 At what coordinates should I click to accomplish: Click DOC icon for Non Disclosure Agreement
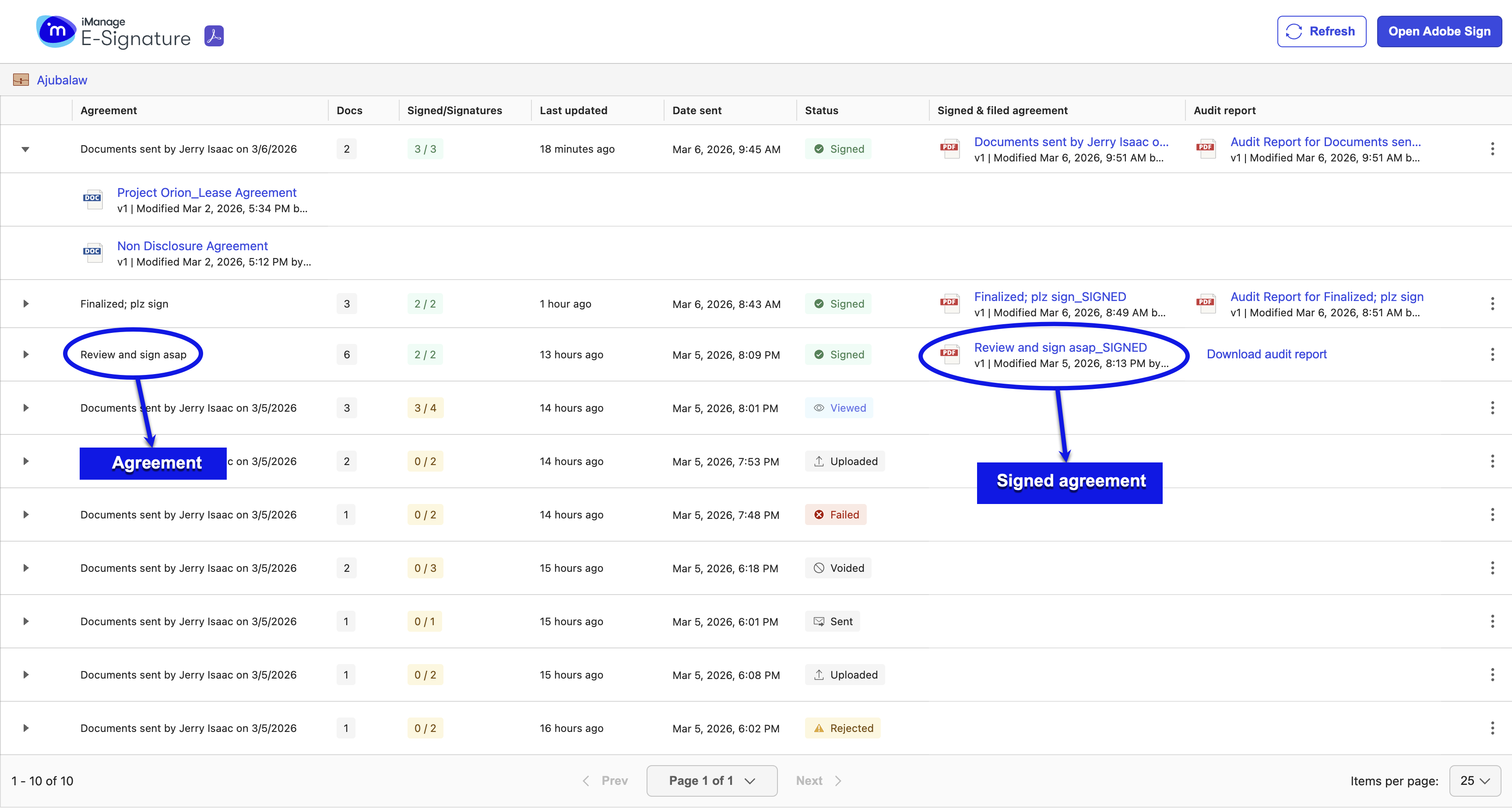coord(93,253)
